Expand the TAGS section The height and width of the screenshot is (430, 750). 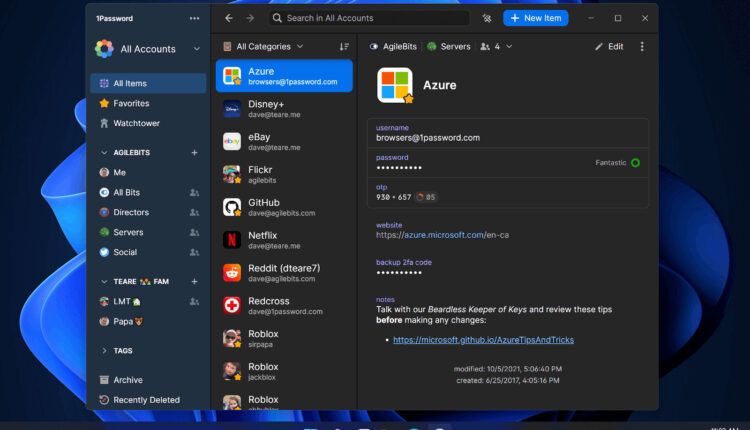104,351
